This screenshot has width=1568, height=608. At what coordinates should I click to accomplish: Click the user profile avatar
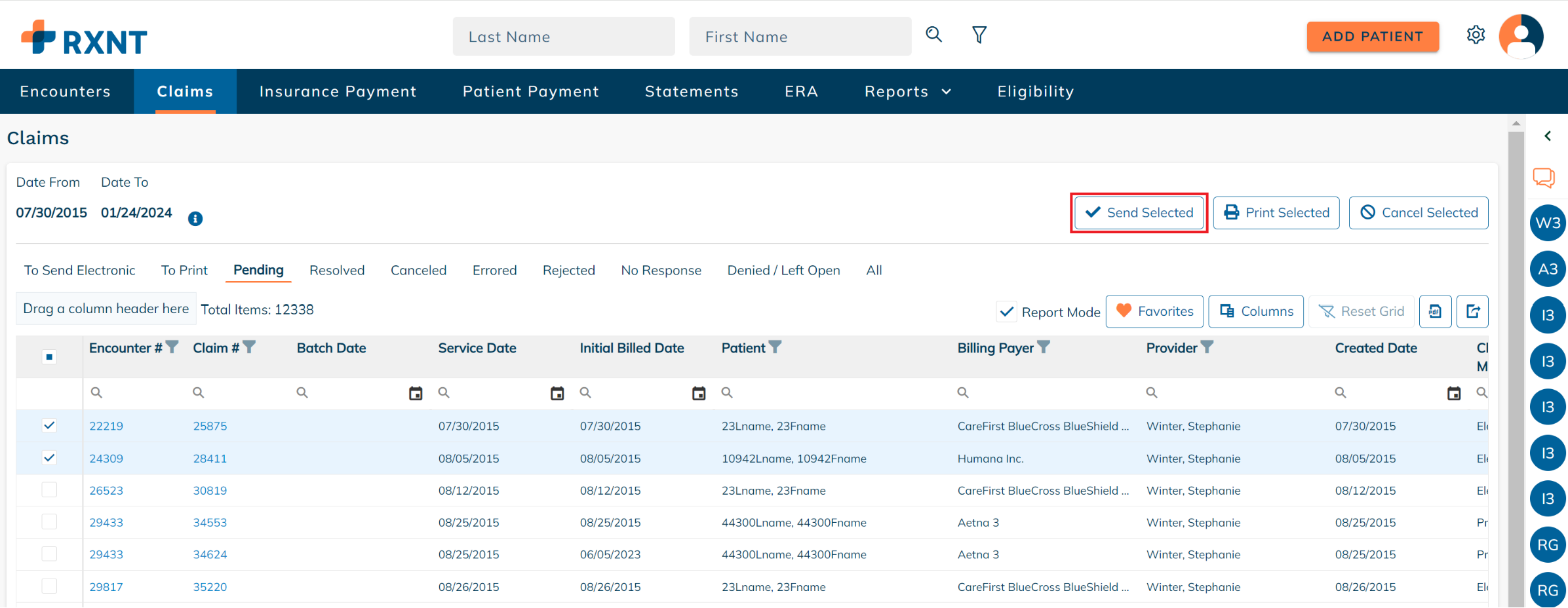point(1521,36)
